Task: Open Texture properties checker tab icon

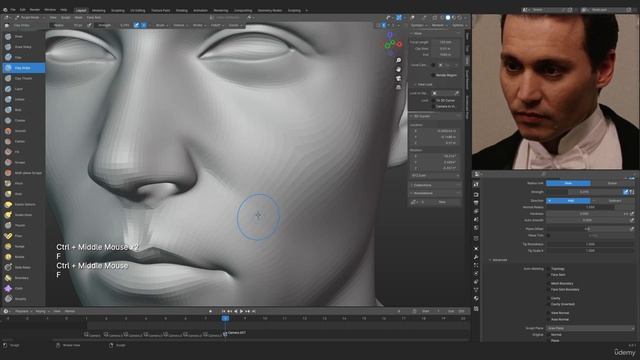Action: coord(476,309)
